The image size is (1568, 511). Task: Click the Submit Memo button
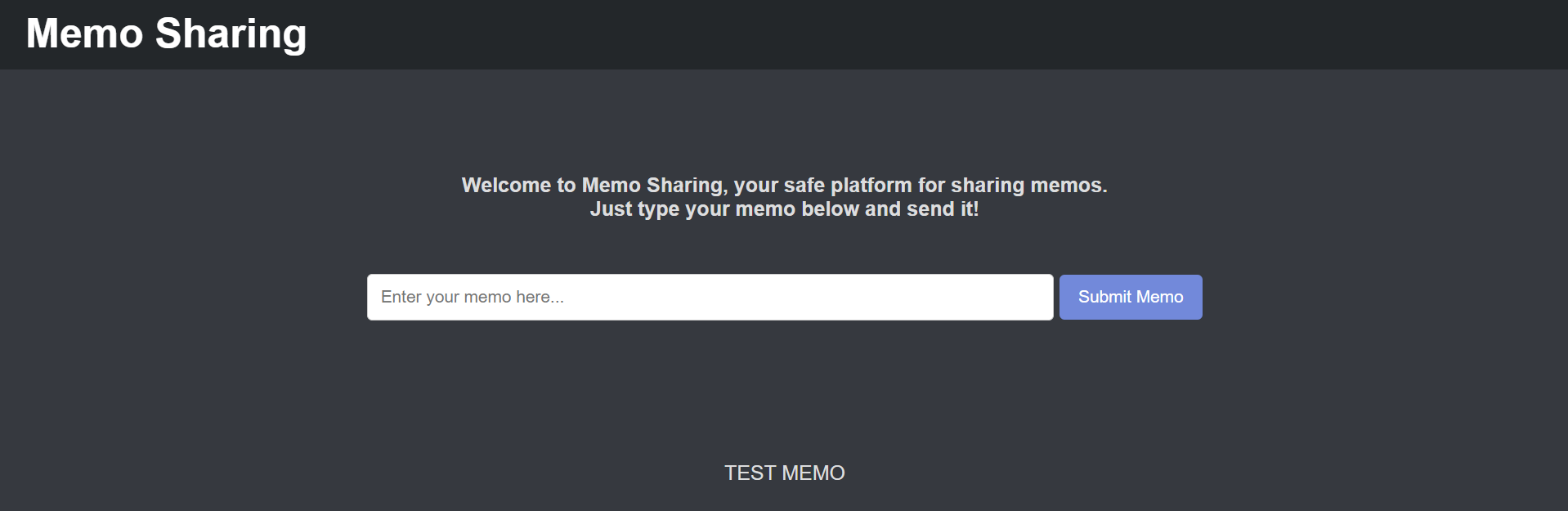pyautogui.click(x=1131, y=297)
